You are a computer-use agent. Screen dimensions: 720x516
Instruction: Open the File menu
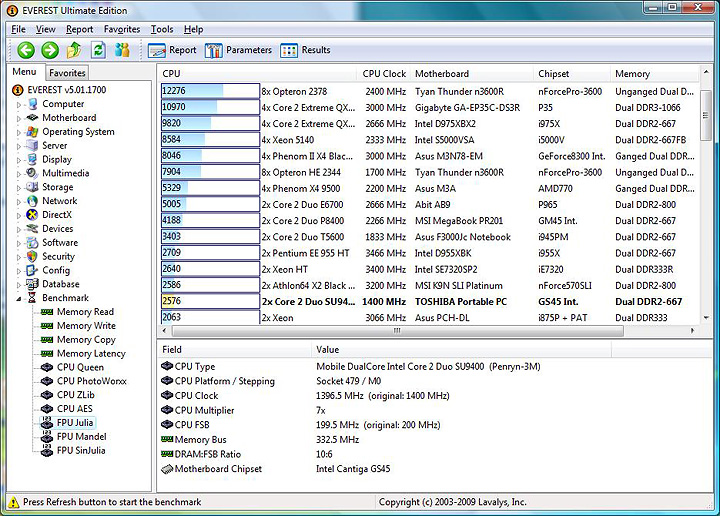[x=18, y=29]
